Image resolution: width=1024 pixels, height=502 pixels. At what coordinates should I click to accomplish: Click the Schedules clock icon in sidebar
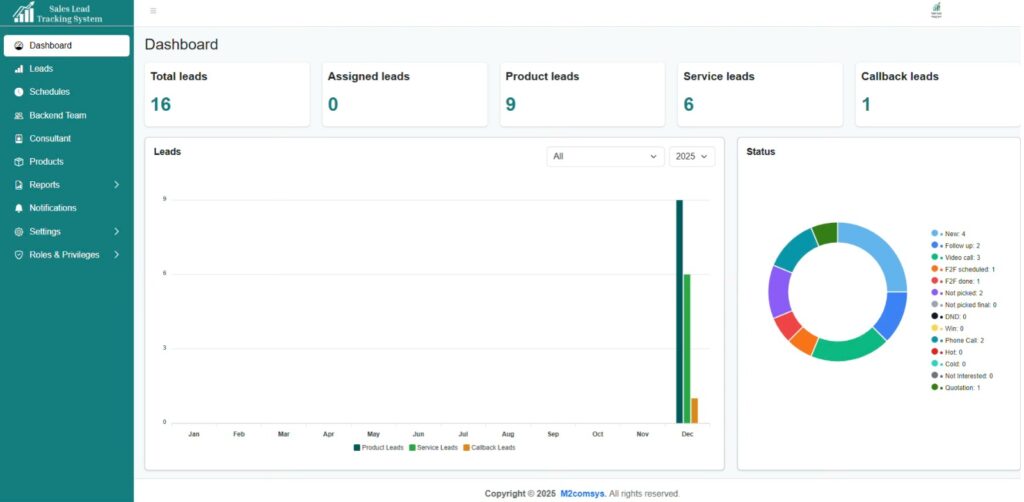(x=19, y=92)
